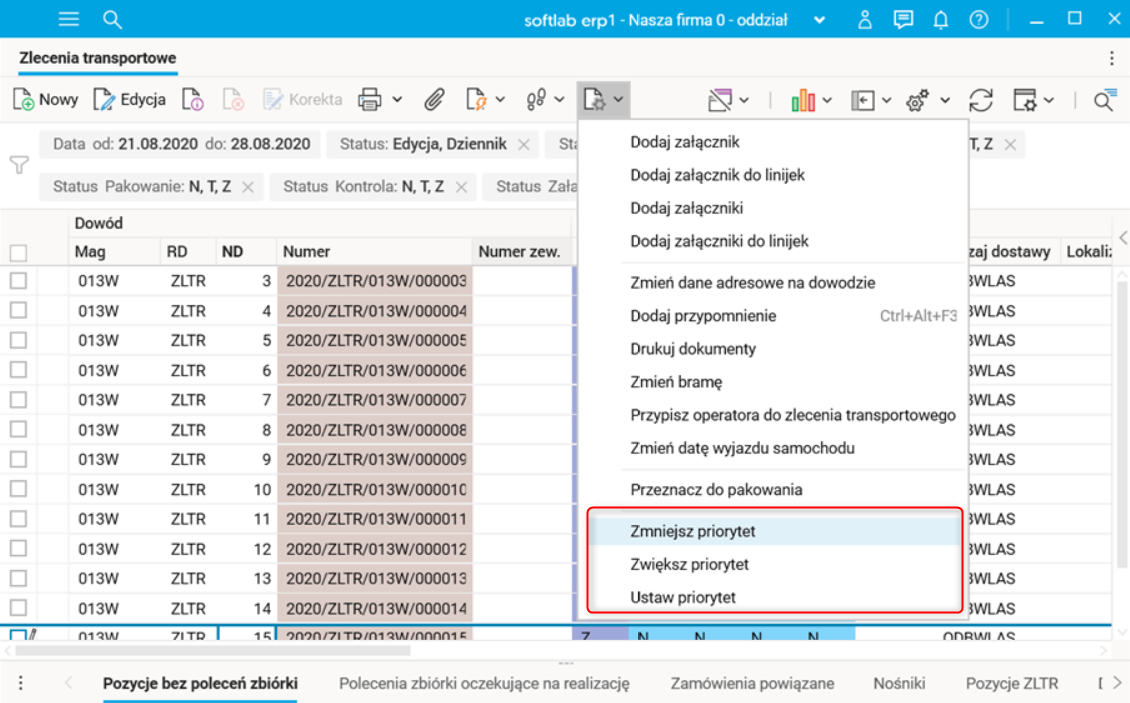Check the row with ND 3
Image resolution: width=1130 pixels, height=703 pixels.
point(19,280)
